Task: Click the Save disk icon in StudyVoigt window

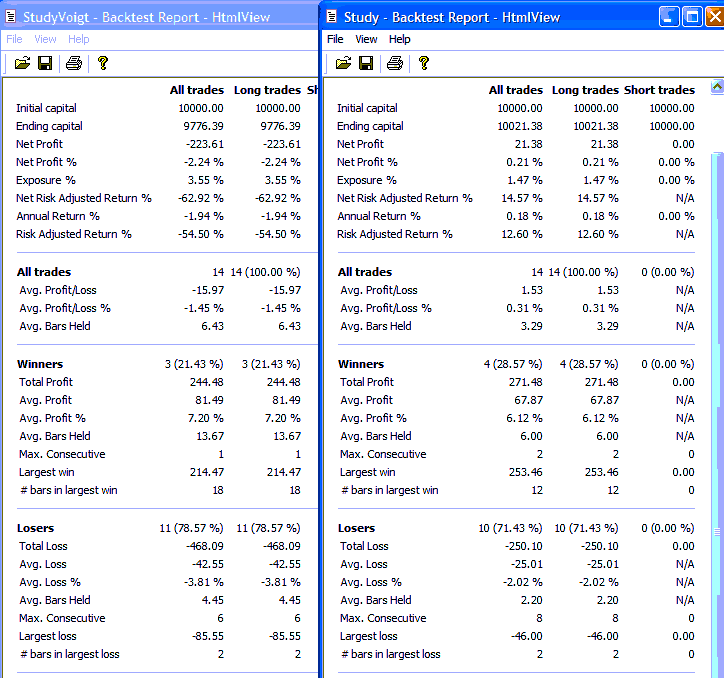Action: (x=45, y=63)
